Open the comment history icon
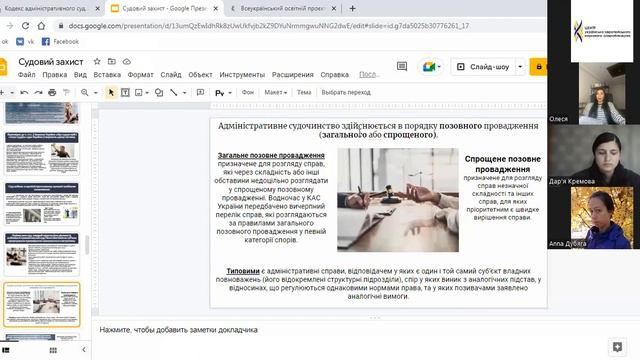Image resolution: width=640 pixels, height=360 pixels. tap(402, 67)
